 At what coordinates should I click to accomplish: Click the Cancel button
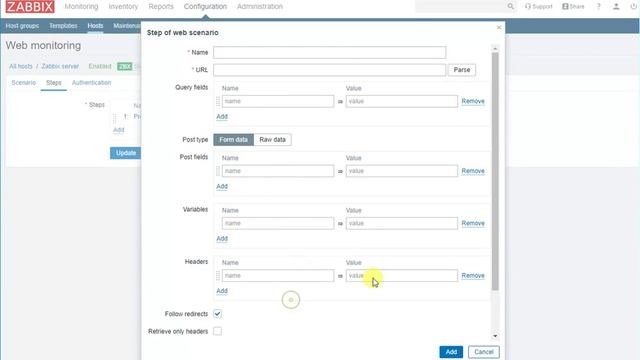(x=484, y=352)
